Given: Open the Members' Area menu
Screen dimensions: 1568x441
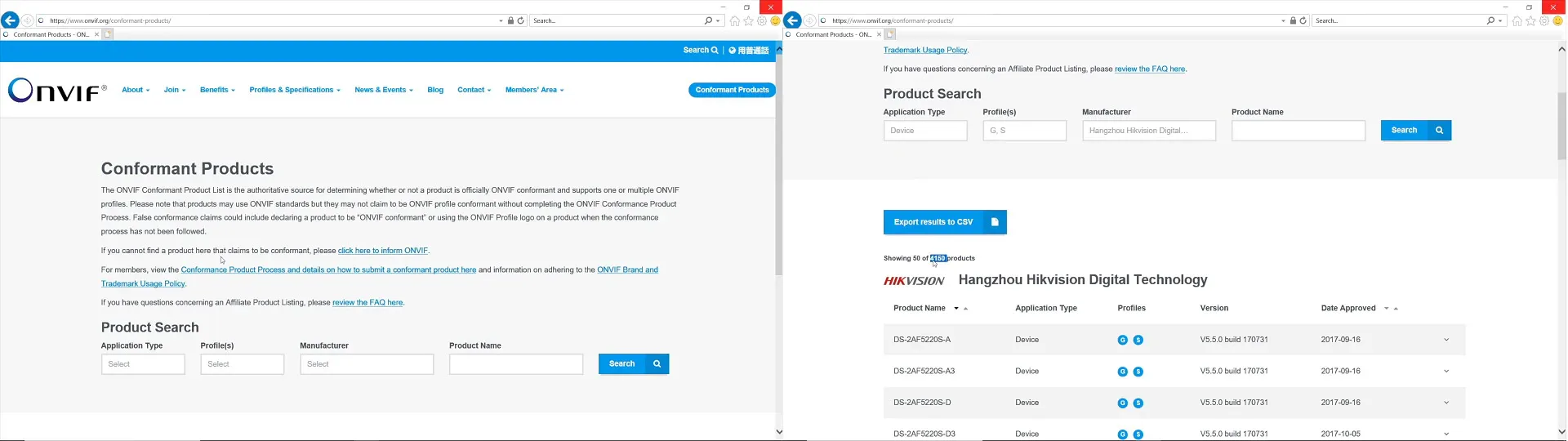Looking at the screenshot, I should click(x=535, y=90).
